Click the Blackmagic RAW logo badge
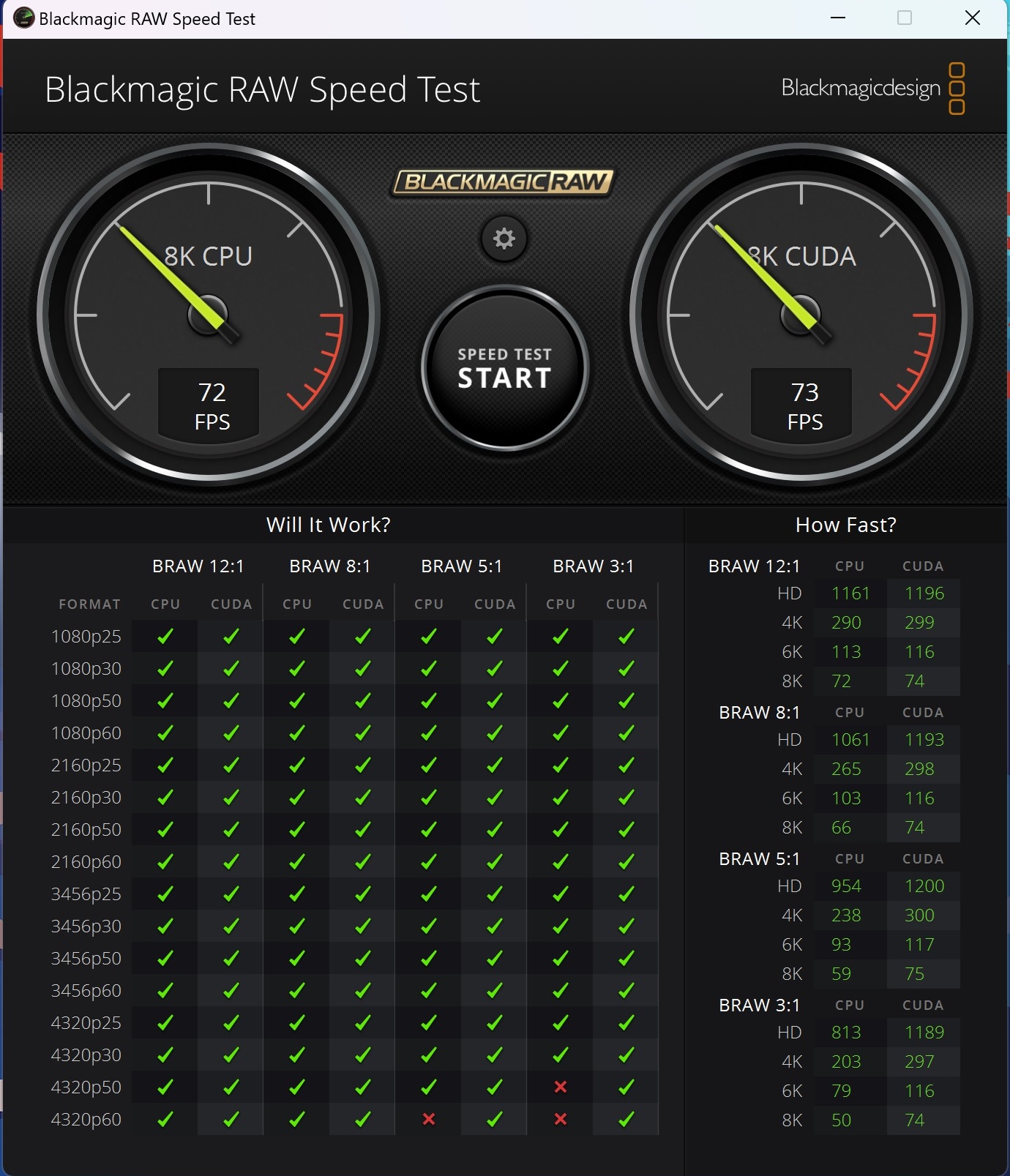 click(x=504, y=182)
